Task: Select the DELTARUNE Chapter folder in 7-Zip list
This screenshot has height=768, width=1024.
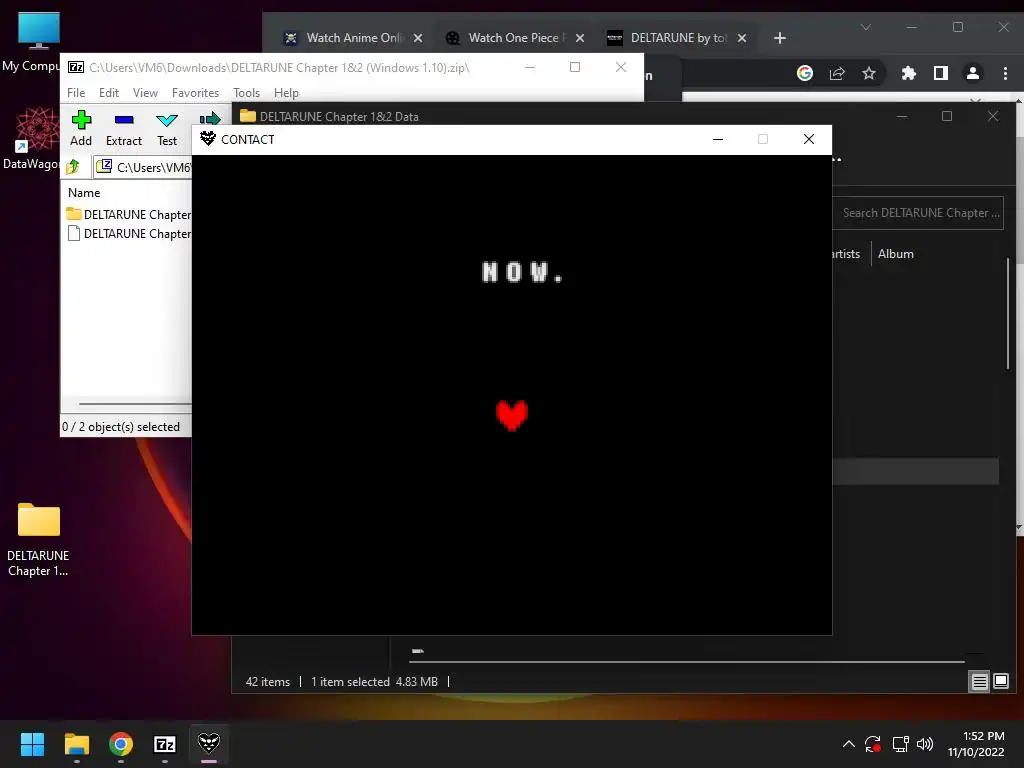Action: click(x=129, y=214)
